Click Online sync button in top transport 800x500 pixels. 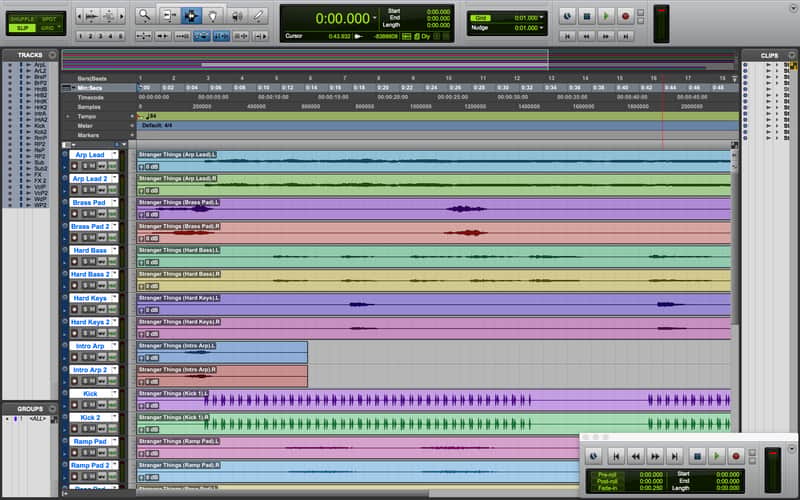pyautogui.click(x=567, y=16)
